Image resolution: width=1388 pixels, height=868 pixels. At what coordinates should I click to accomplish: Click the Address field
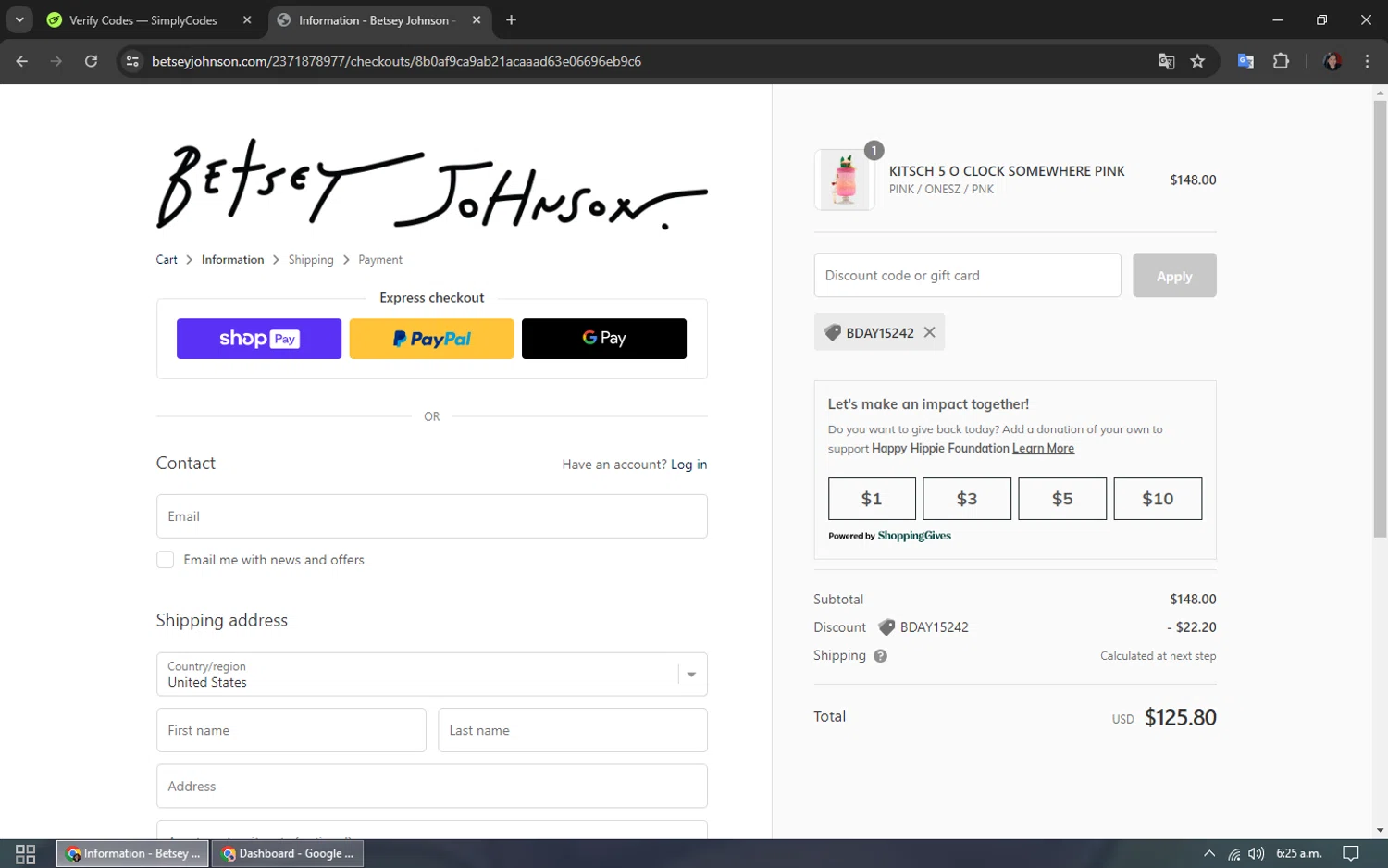(431, 786)
